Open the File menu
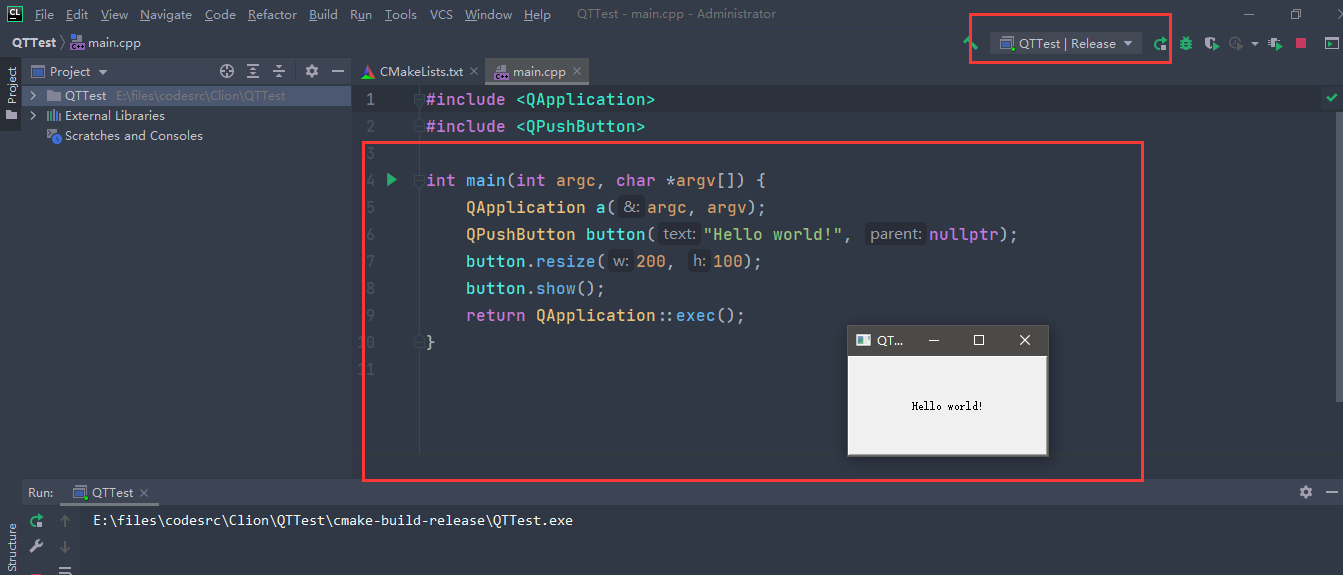 tap(44, 14)
